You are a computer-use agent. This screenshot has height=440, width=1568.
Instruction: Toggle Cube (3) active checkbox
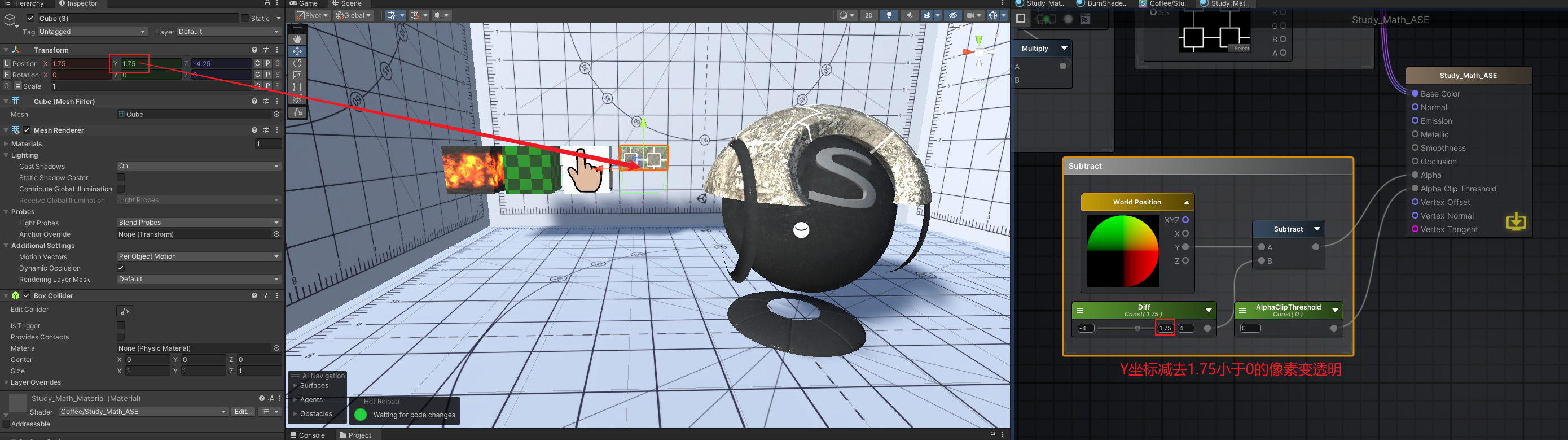pos(31,18)
